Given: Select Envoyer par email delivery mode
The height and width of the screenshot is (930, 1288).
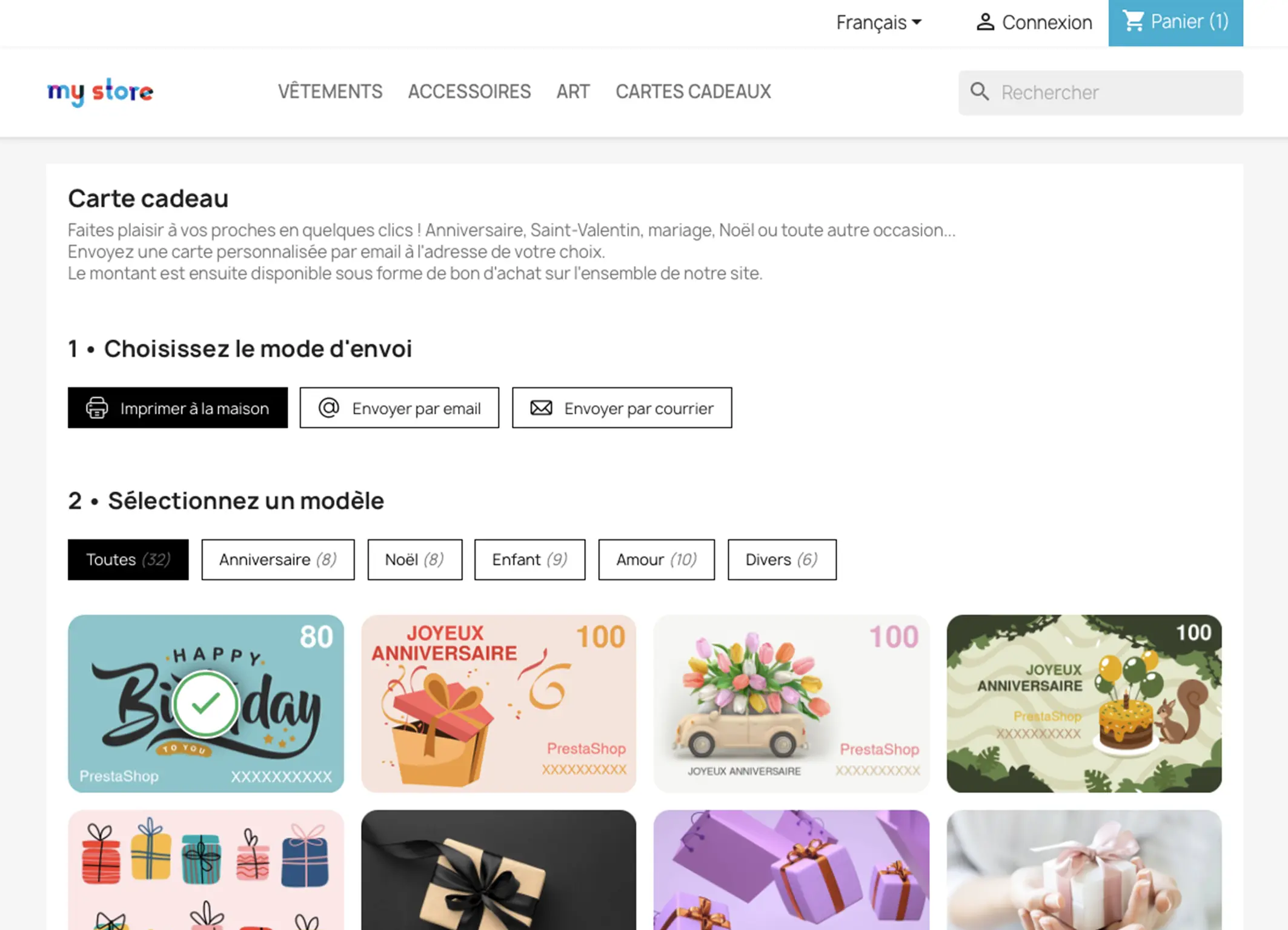Looking at the screenshot, I should [x=399, y=408].
